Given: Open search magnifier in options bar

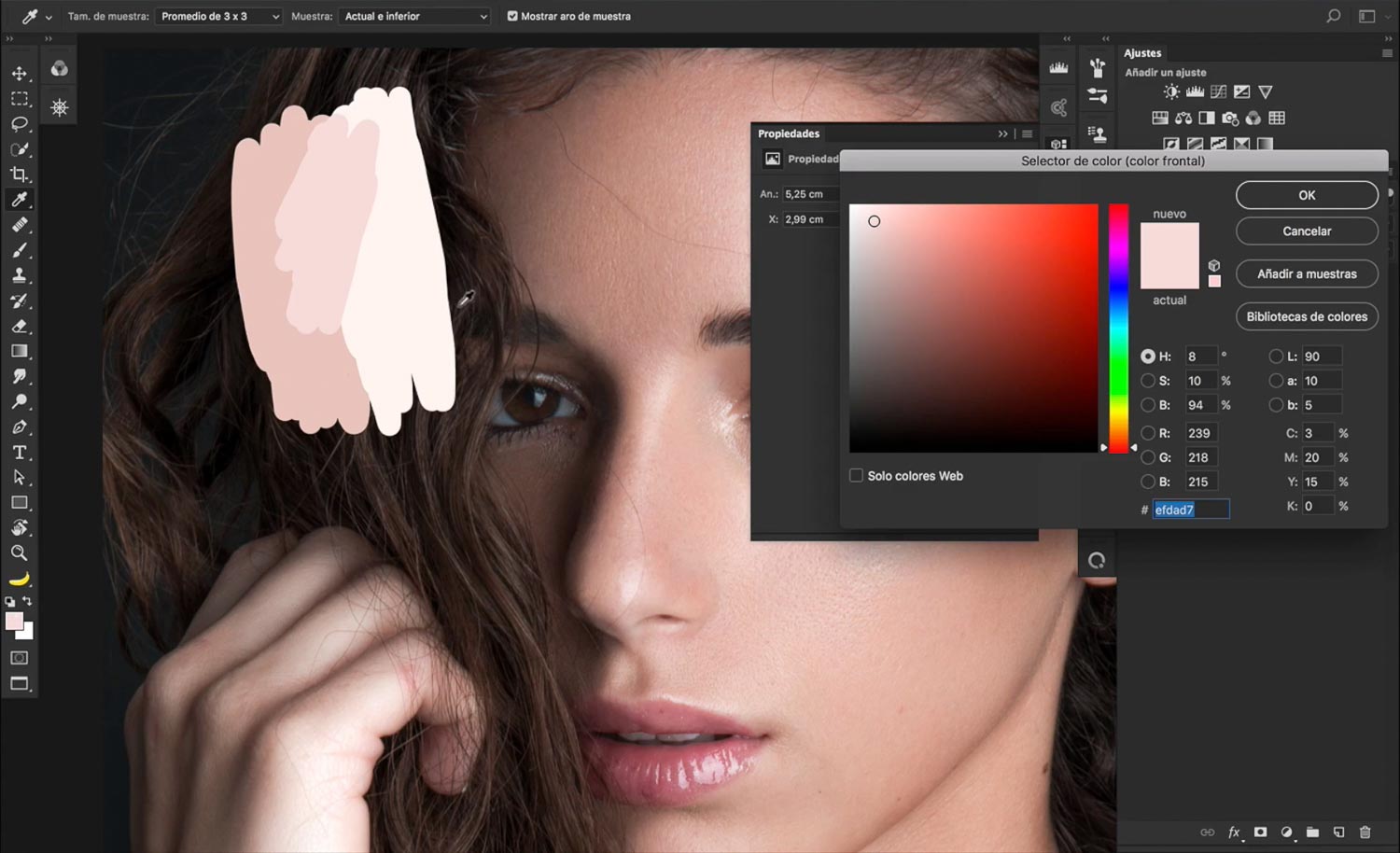Looking at the screenshot, I should click(x=1334, y=16).
